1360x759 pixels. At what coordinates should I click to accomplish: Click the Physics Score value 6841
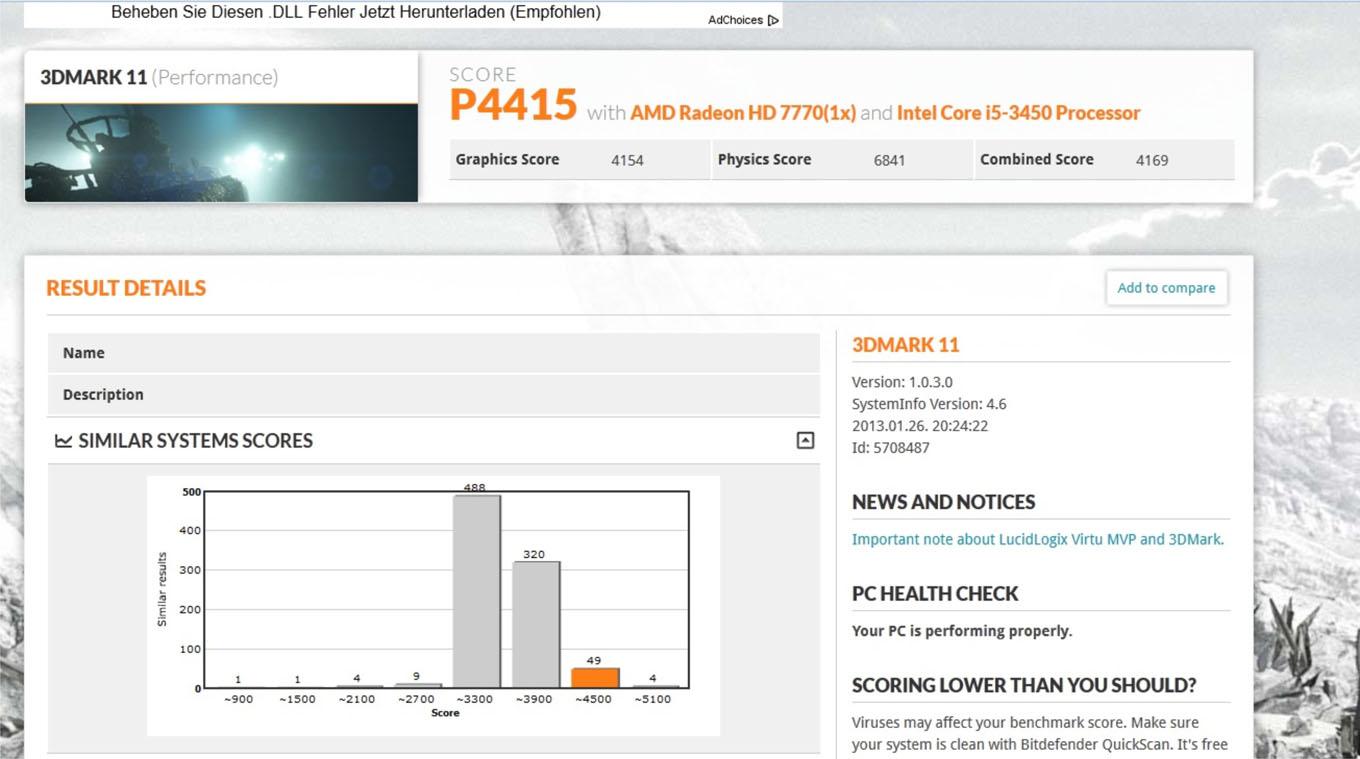click(889, 160)
